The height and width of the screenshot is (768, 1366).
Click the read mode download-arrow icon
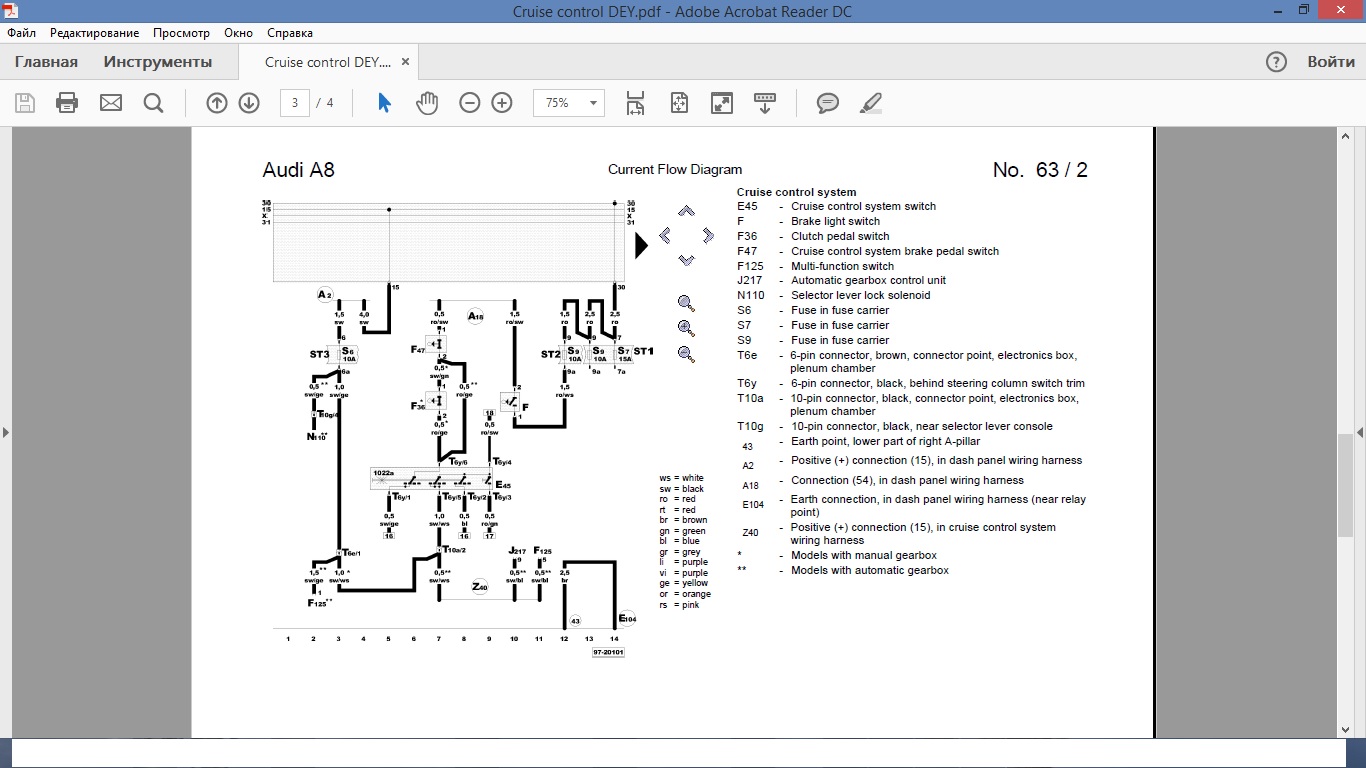point(765,103)
